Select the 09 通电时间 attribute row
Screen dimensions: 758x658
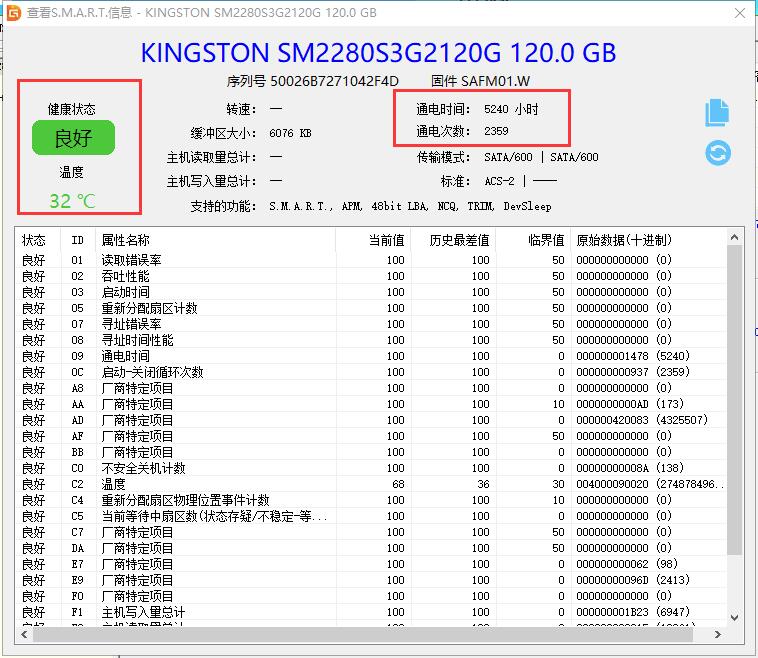(125, 356)
